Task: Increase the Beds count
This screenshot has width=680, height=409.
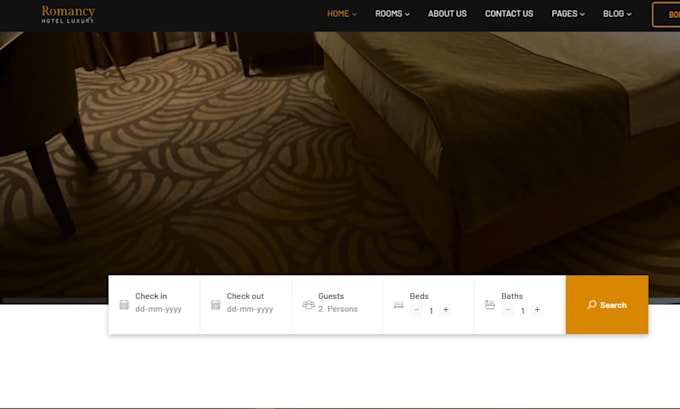Action: (x=445, y=310)
